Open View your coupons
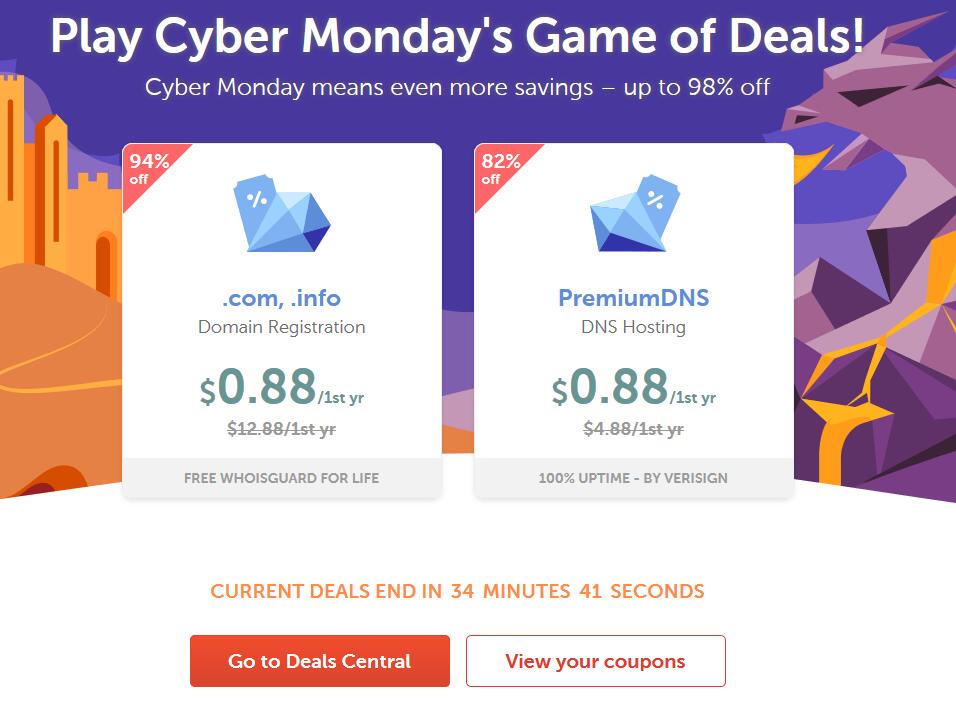 pyautogui.click(x=596, y=661)
